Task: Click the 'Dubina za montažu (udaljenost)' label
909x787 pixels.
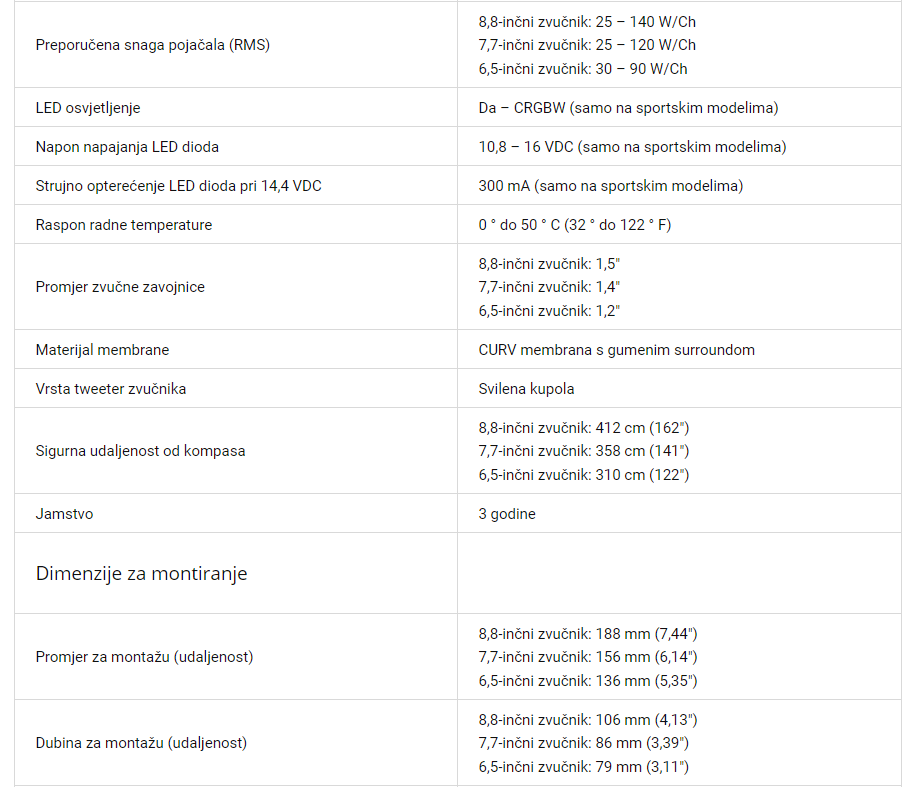Action: click(x=141, y=743)
